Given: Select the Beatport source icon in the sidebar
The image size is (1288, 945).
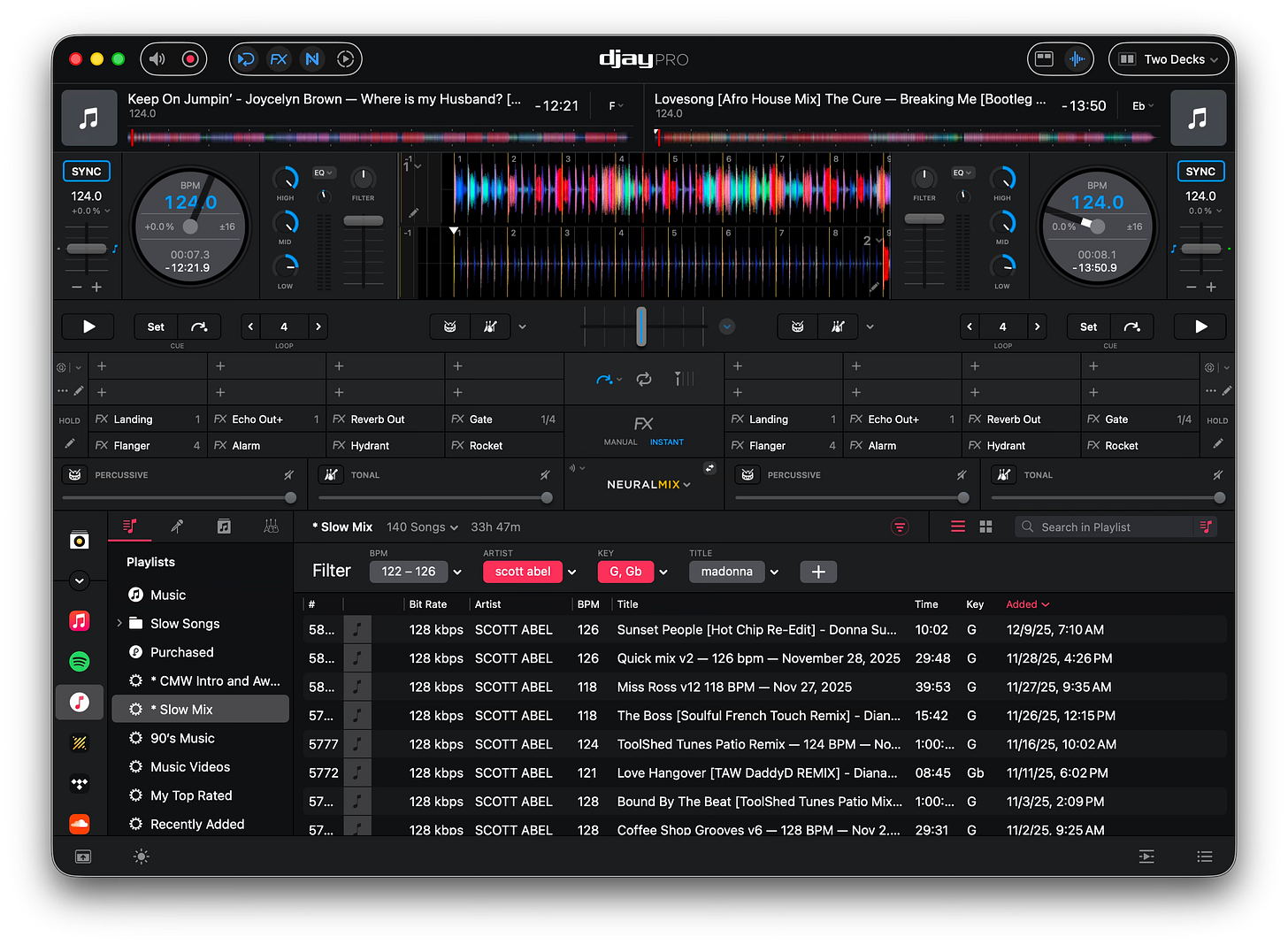Looking at the screenshot, I should tap(80, 743).
